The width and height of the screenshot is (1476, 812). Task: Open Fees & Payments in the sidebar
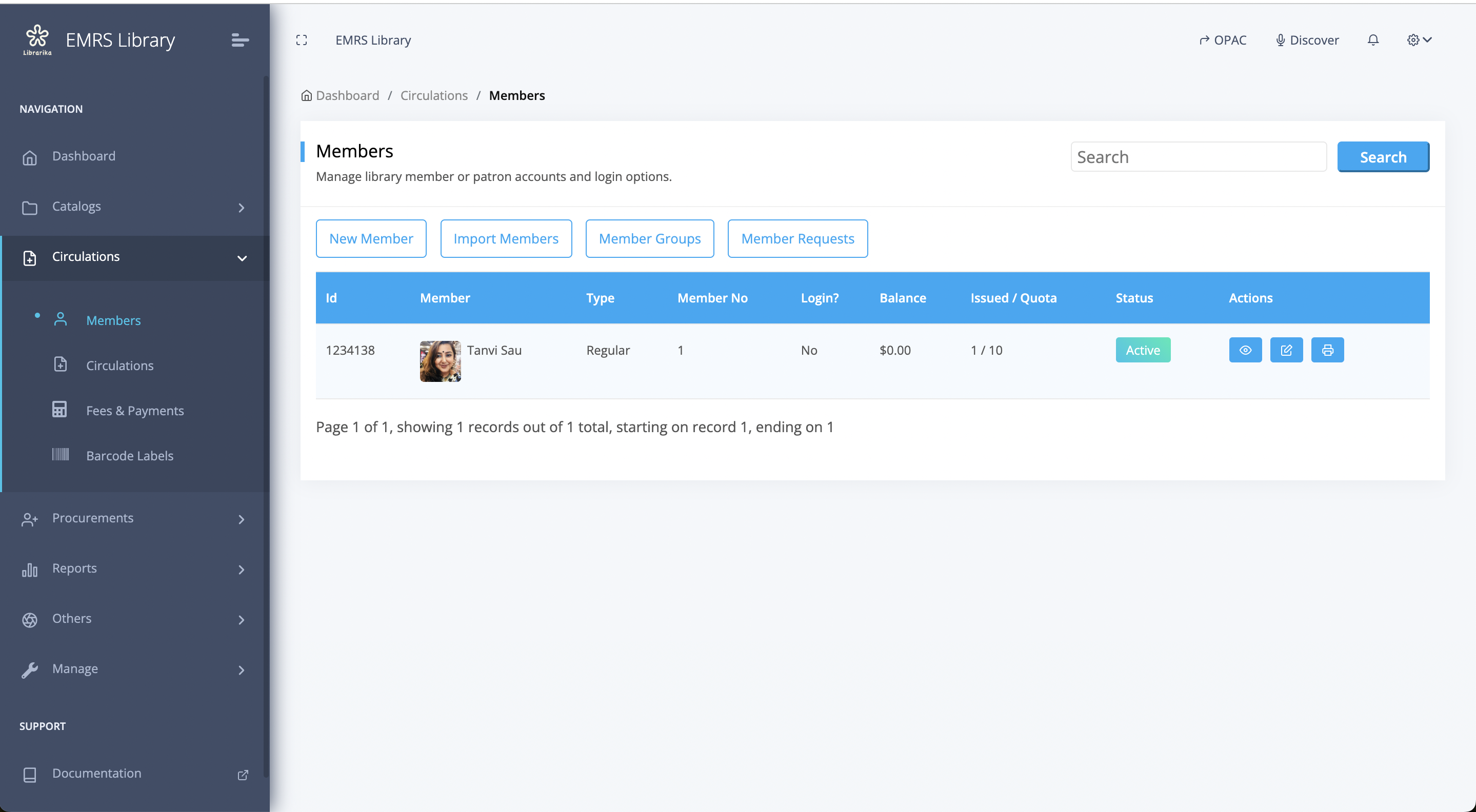135,410
